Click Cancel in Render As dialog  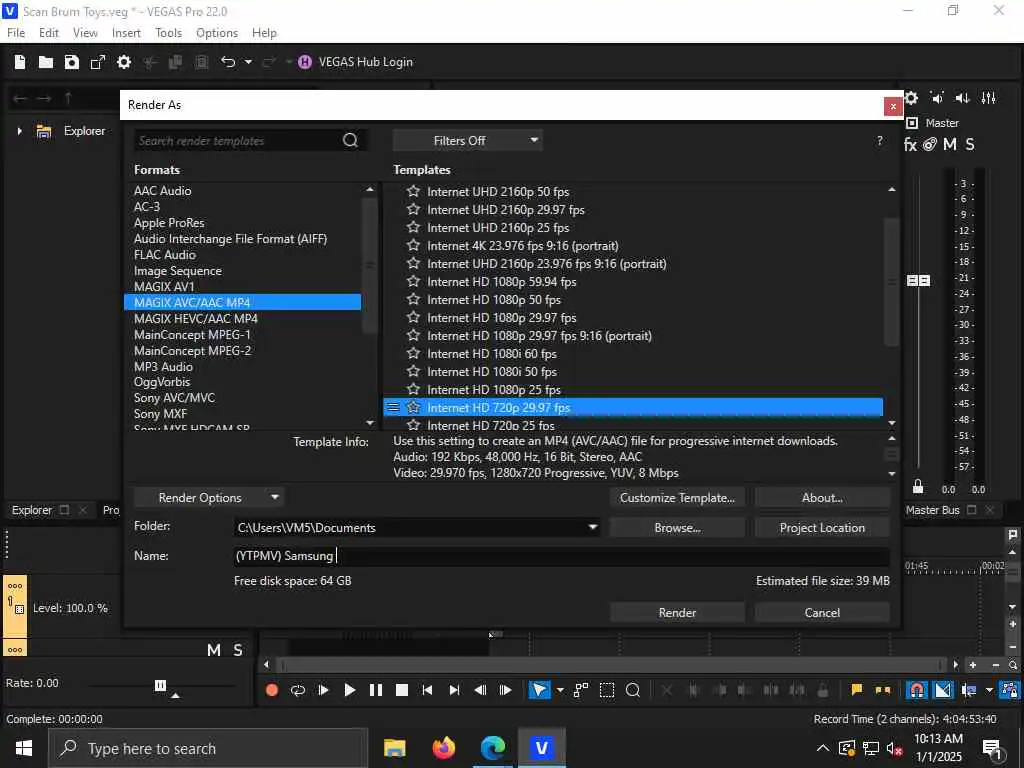click(x=822, y=613)
